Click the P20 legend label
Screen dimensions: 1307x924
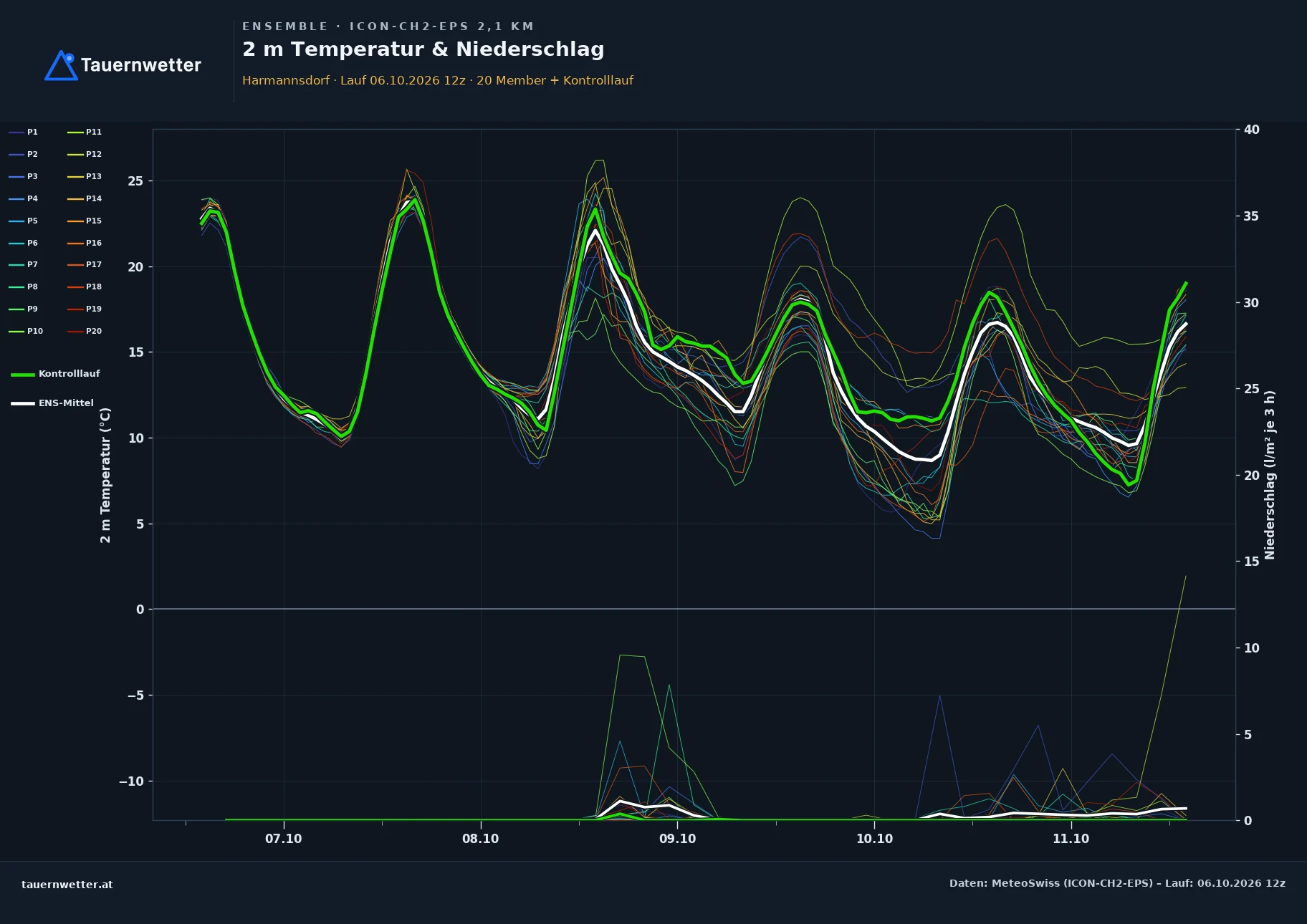point(85,331)
